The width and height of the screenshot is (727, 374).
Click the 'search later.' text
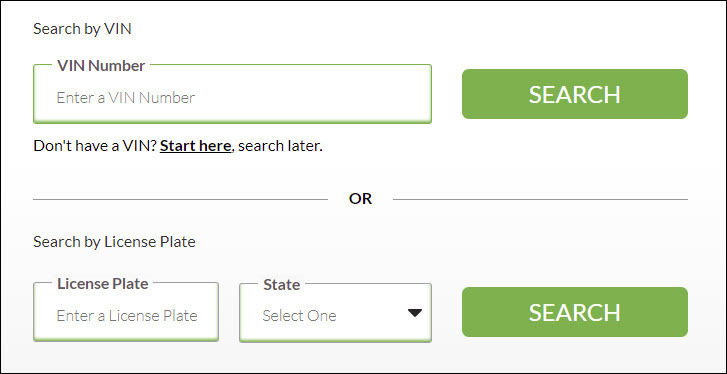(x=280, y=146)
